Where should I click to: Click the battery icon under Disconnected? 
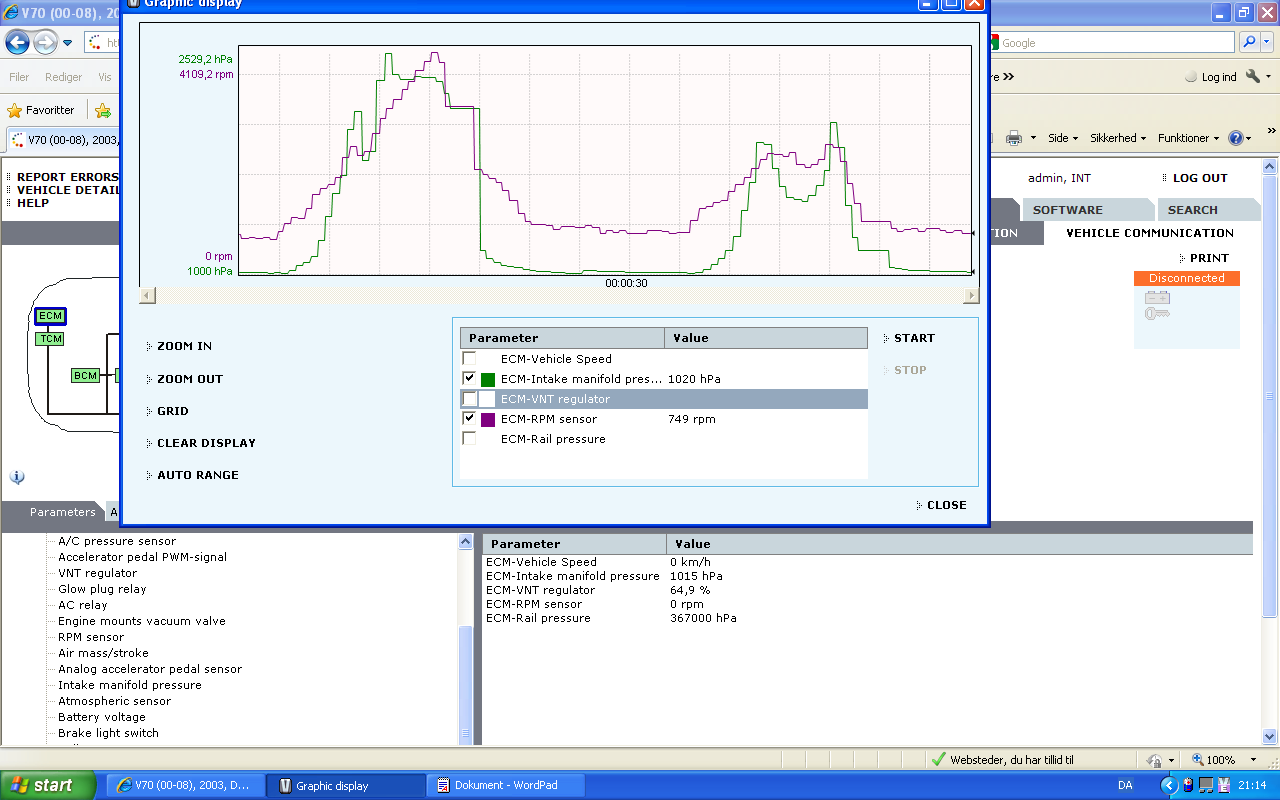pyautogui.click(x=1157, y=297)
